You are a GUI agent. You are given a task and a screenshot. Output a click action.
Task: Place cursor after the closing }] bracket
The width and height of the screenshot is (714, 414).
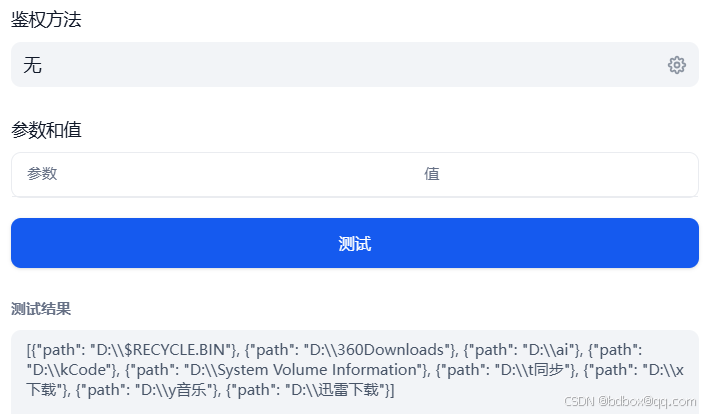(395, 390)
